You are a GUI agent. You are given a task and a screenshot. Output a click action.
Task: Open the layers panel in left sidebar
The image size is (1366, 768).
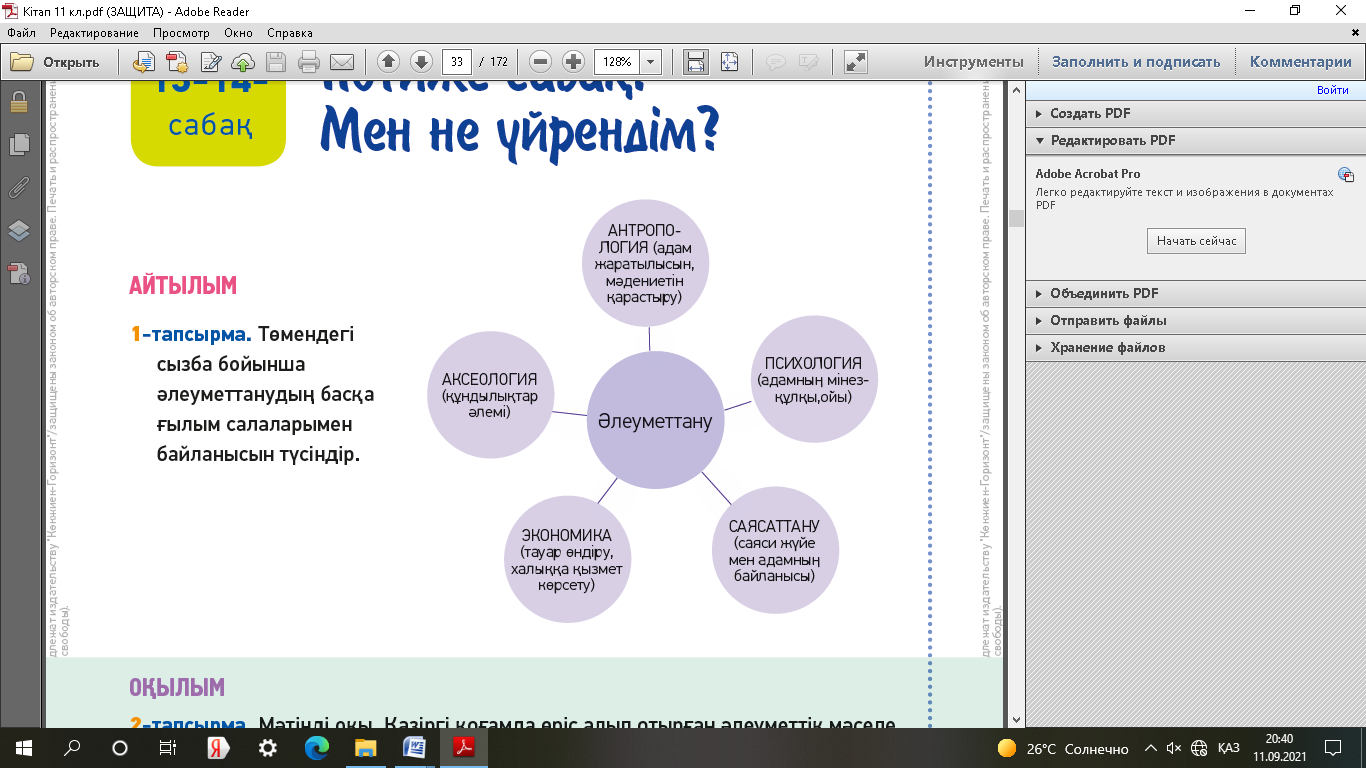[x=18, y=231]
